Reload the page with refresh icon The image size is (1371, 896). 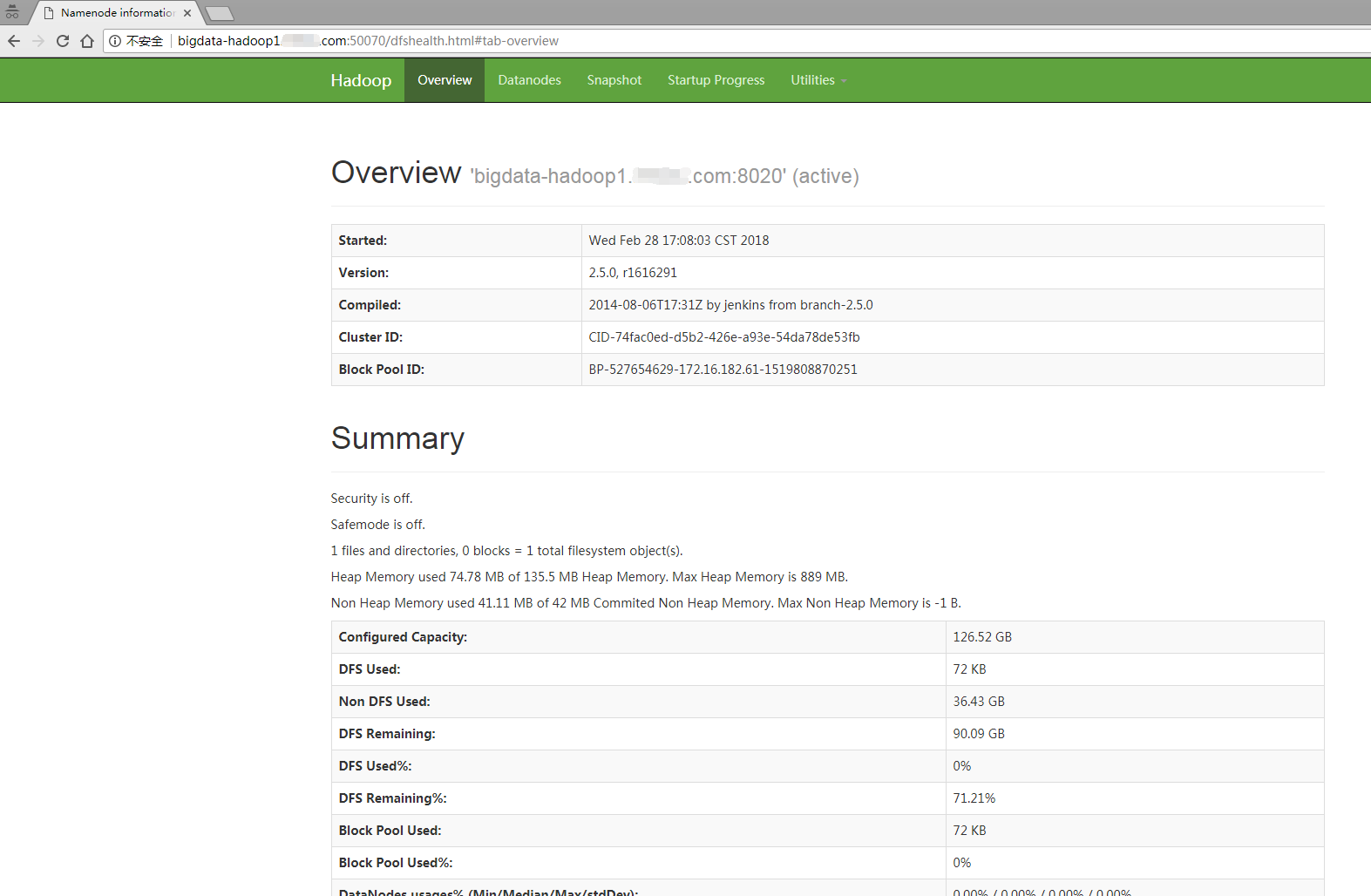pos(63,41)
